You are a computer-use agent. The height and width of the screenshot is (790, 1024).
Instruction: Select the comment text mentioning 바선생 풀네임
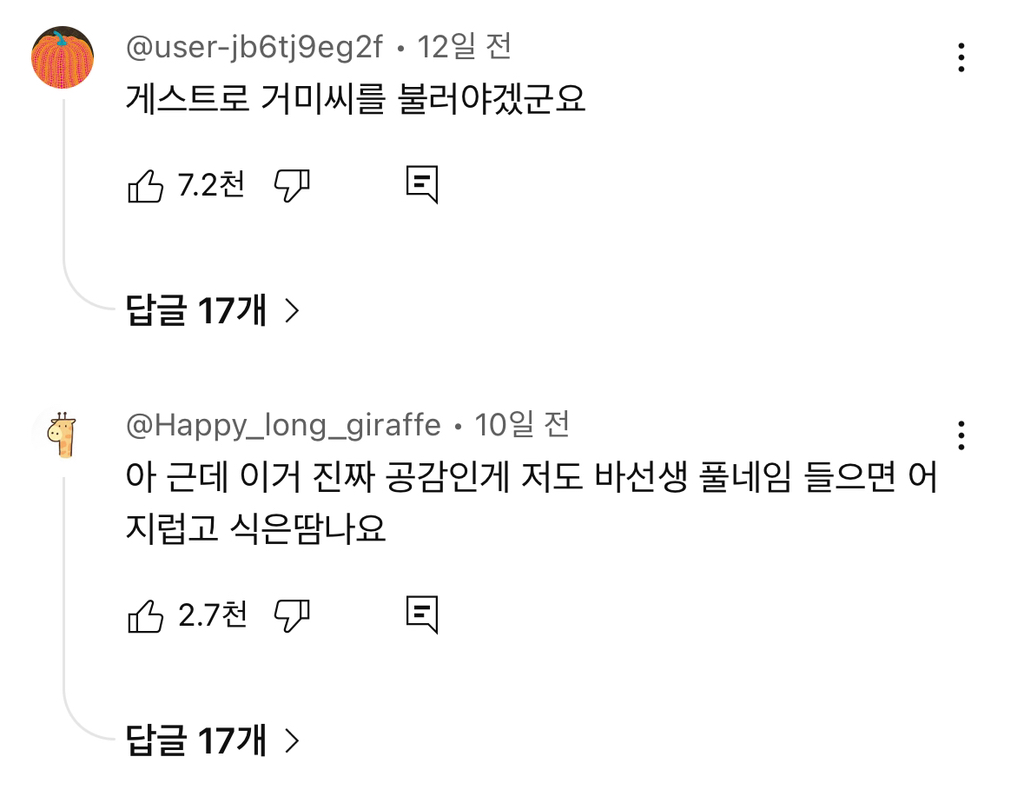532,503
